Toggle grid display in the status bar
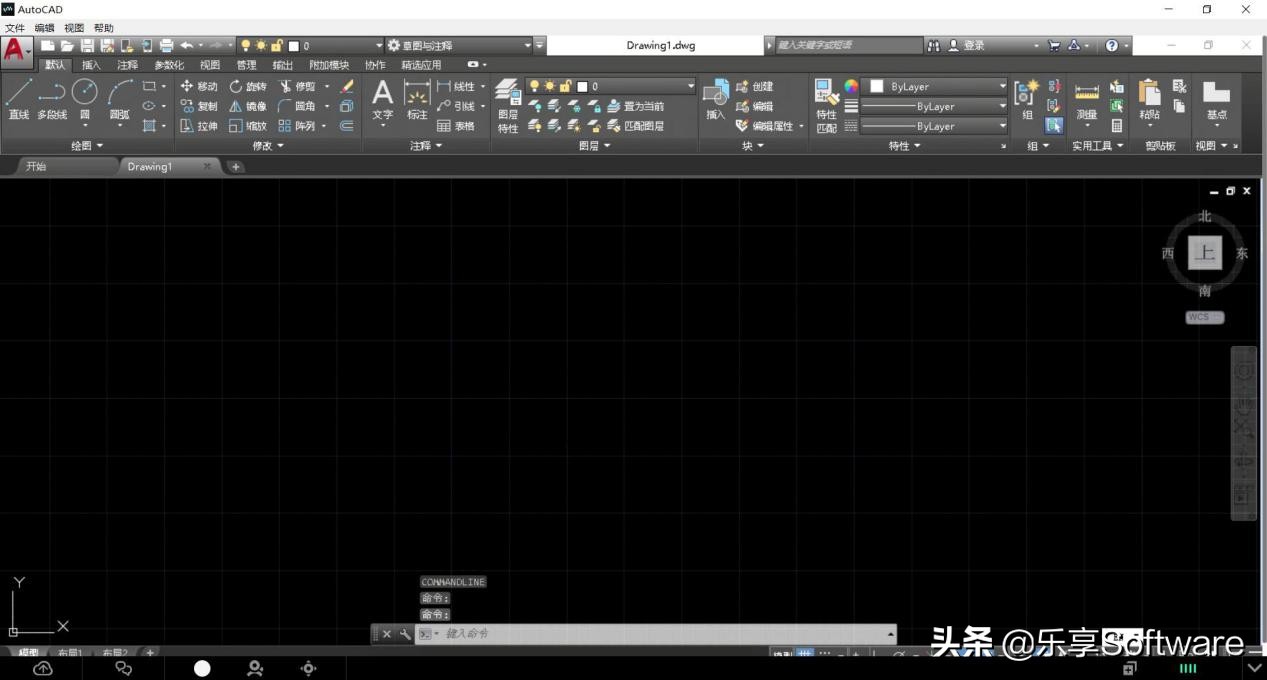Image resolution: width=1267 pixels, height=680 pixels. coord(805,652)
